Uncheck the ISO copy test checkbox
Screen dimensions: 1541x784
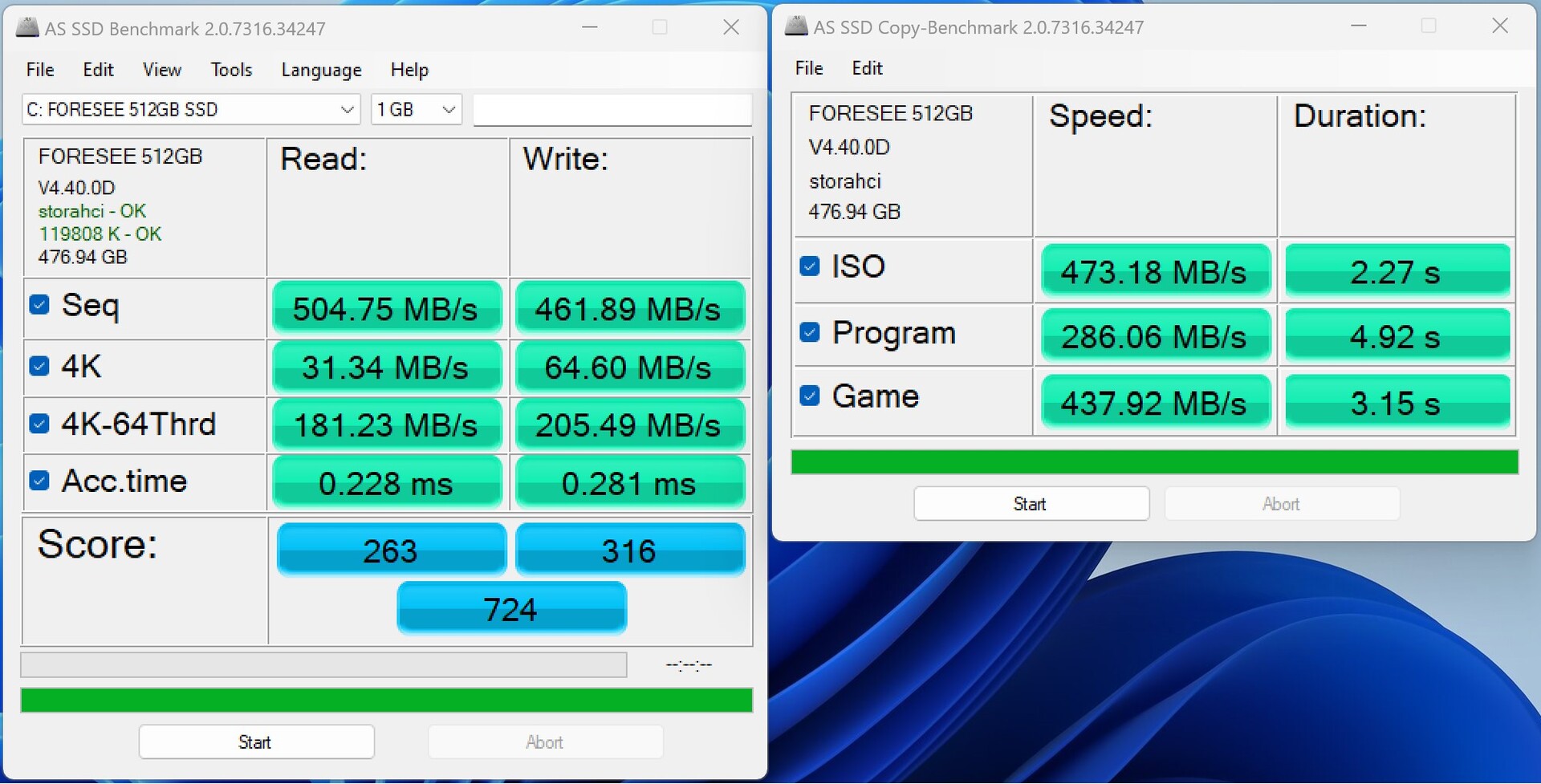[x=810, y=266]
